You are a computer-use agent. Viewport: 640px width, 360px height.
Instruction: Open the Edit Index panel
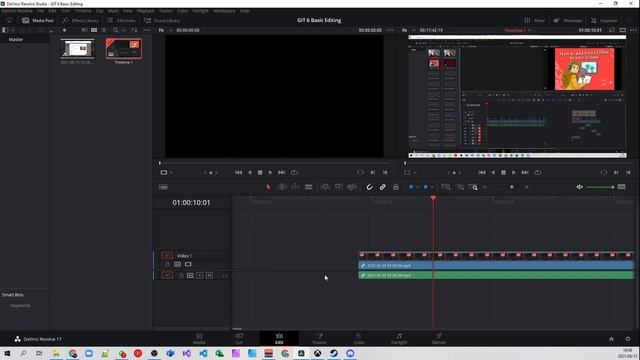(x=121, y=20)
